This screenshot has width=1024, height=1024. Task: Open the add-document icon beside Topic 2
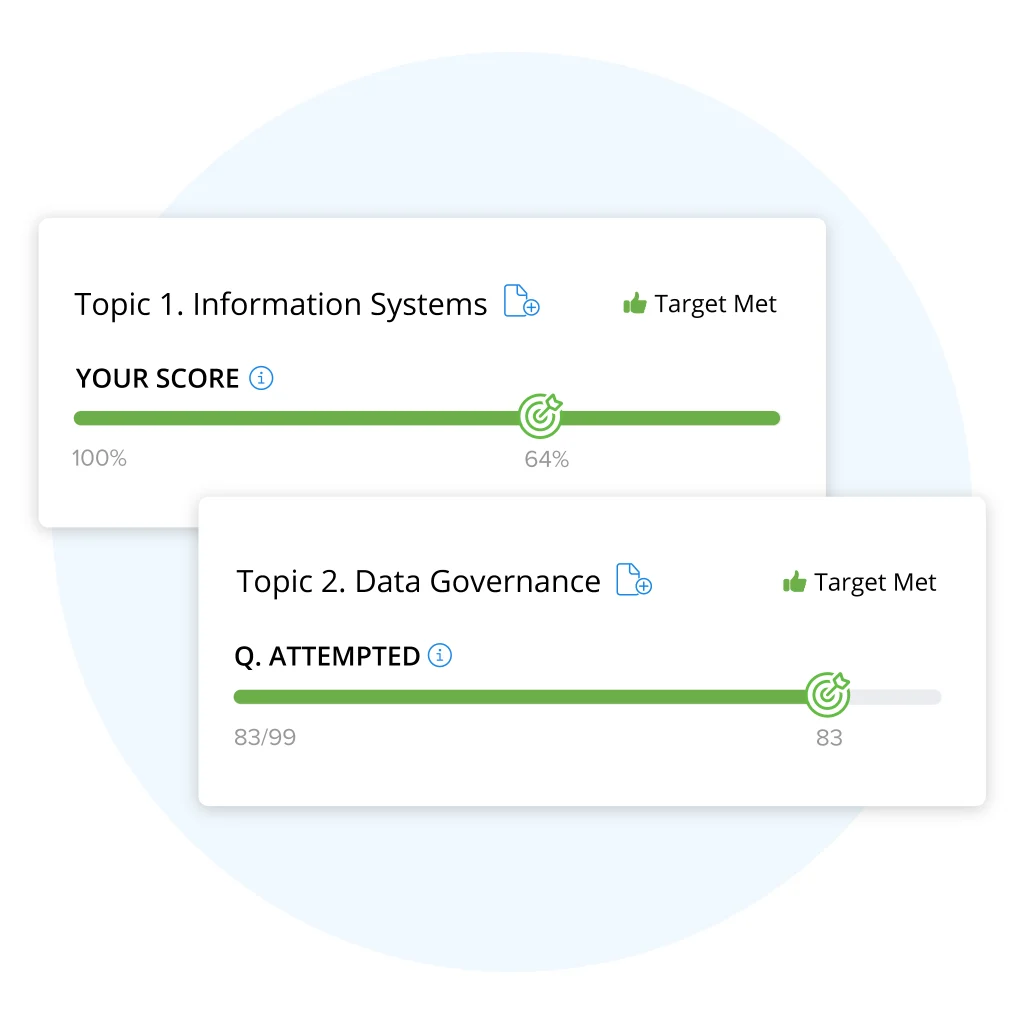click(632, 580)
